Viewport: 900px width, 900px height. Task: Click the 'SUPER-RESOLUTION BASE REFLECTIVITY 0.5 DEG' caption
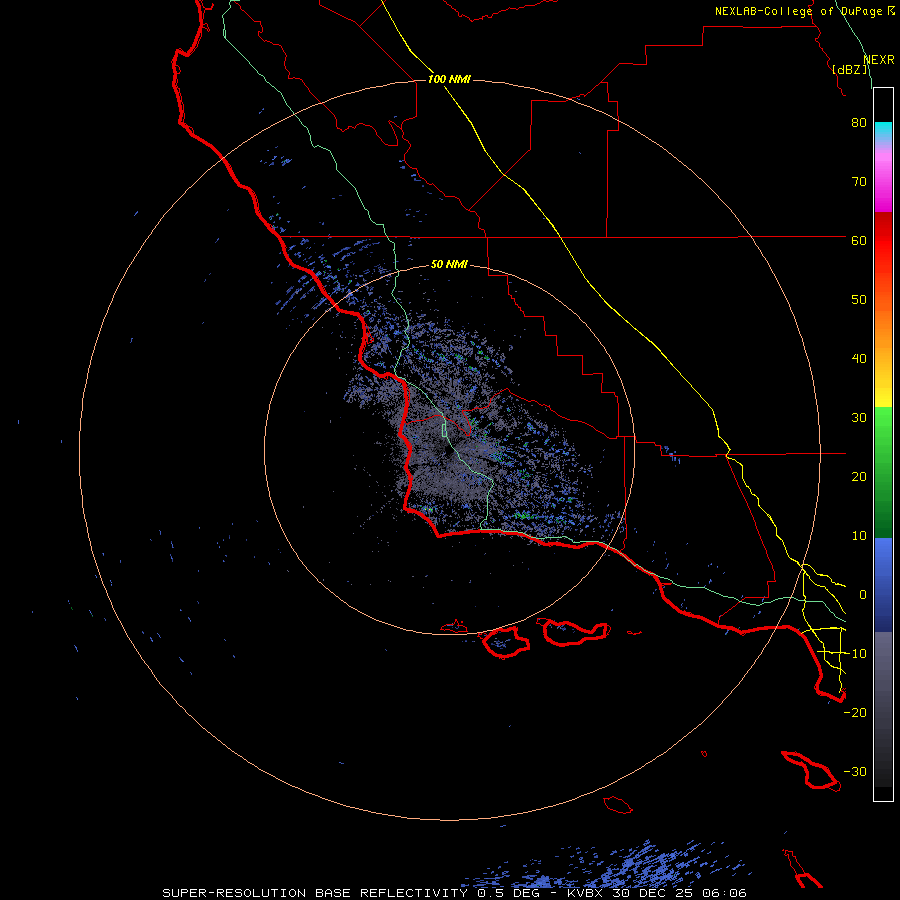351,893
